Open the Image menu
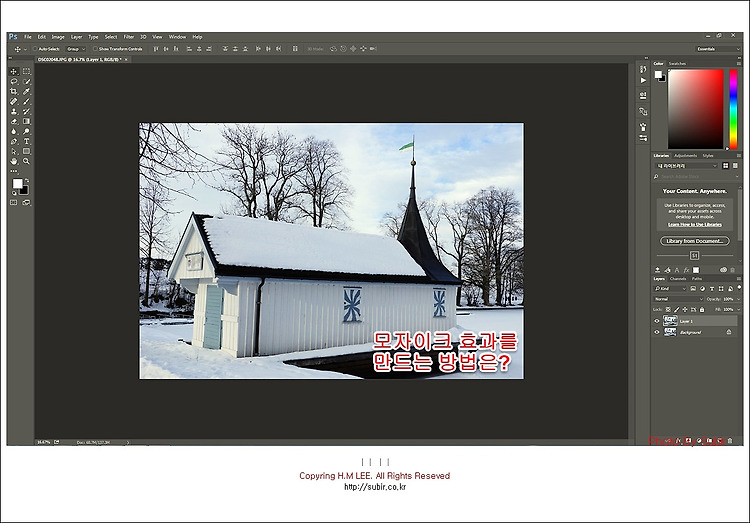 coord(58,37)
